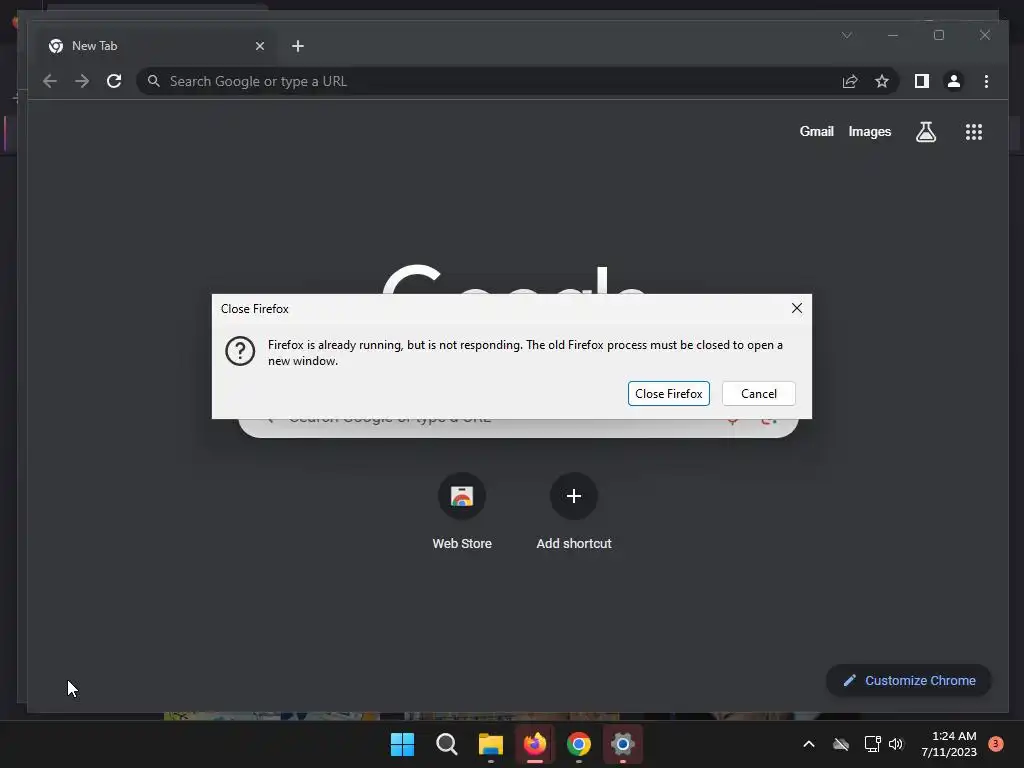Minimize the Chrome window
Viewport: 1024px width, 768px height.
tap(893, 35)
